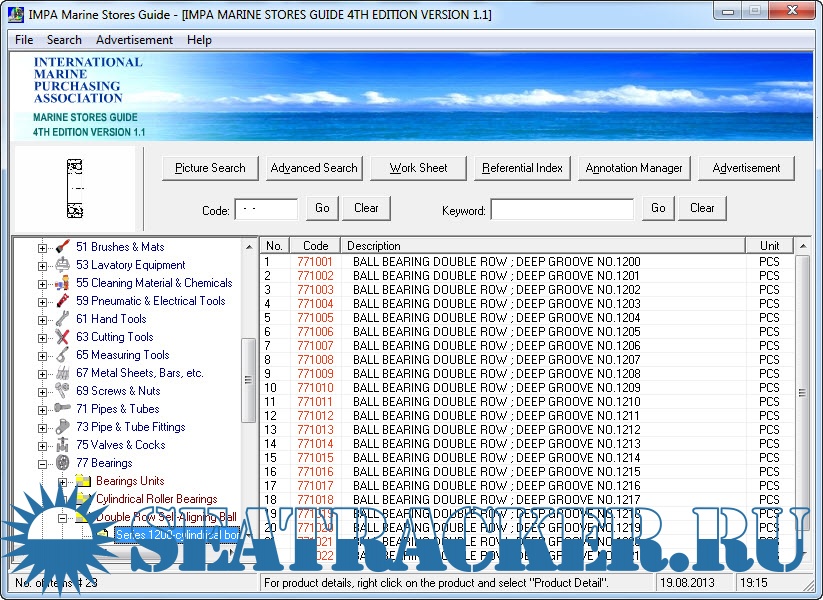Expand the 71 Pipes & Tubes node
Image resolution: width=823 pixels, height=600 pixels.
point(42,409)
